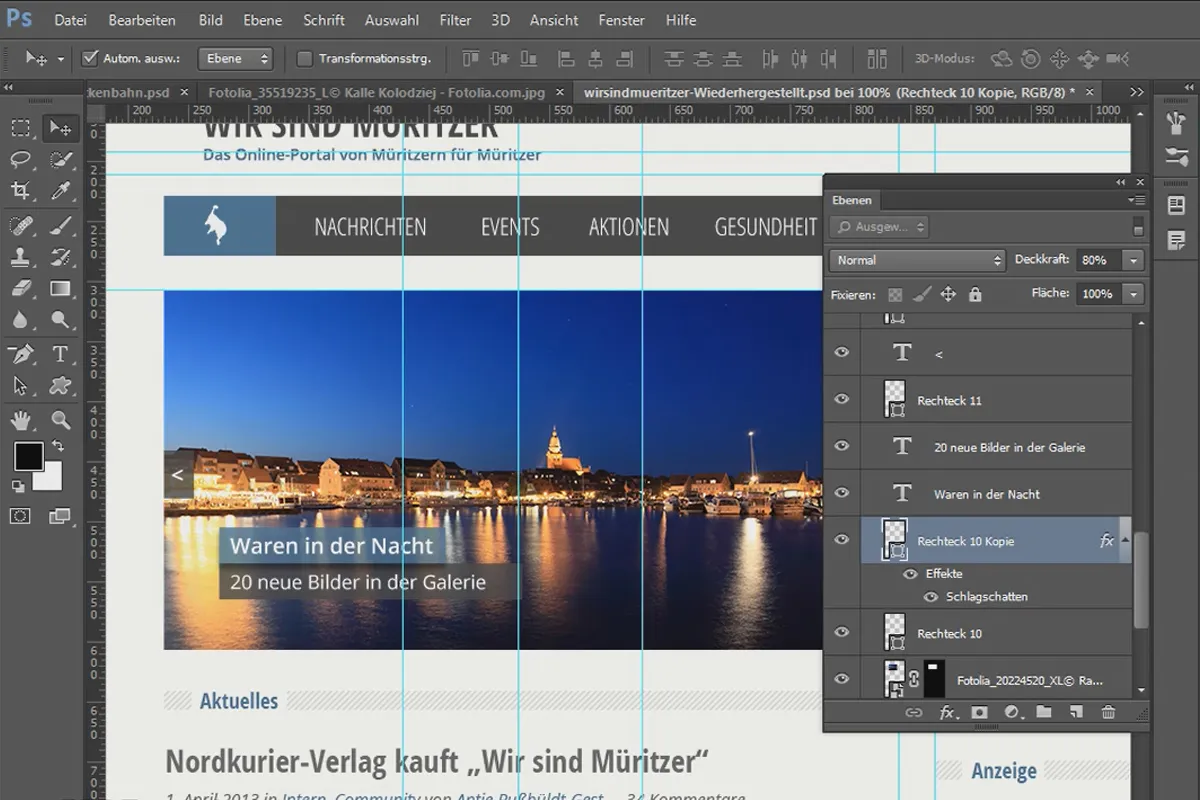The image size is (1200, 800).
Task: Click the foreground color swatch
Action: tap(28, 457)
